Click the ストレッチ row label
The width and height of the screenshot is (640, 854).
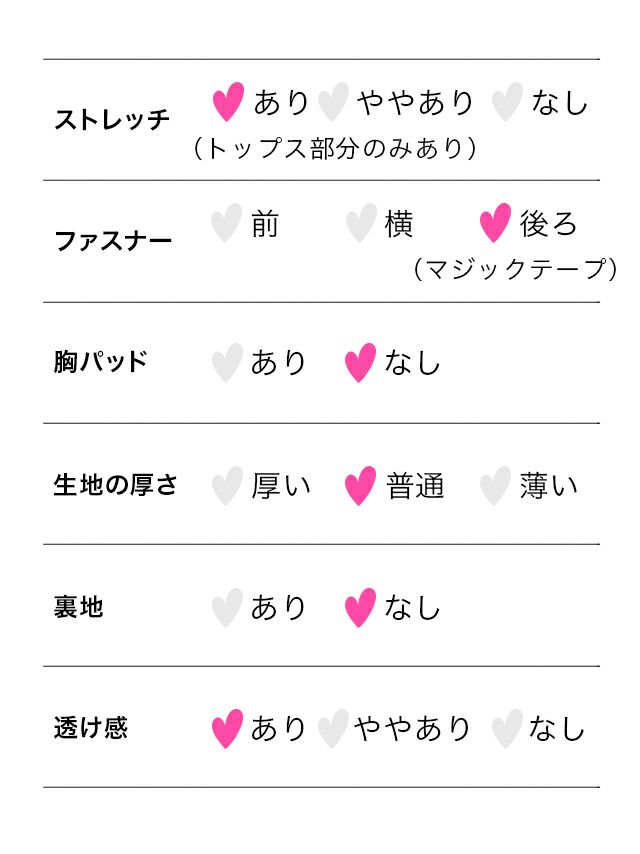coord(112,120)
